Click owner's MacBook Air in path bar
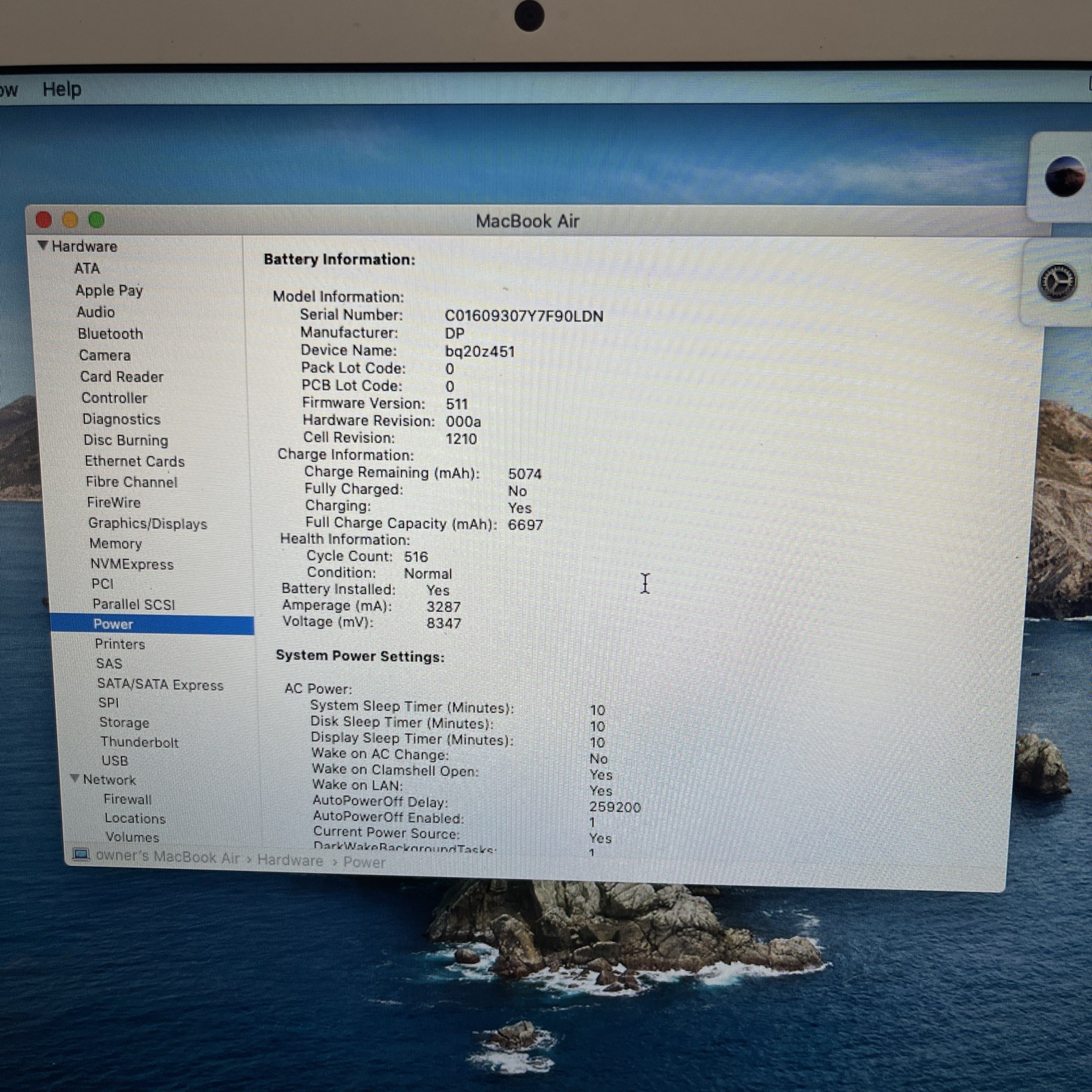 (x=167, y=857)
